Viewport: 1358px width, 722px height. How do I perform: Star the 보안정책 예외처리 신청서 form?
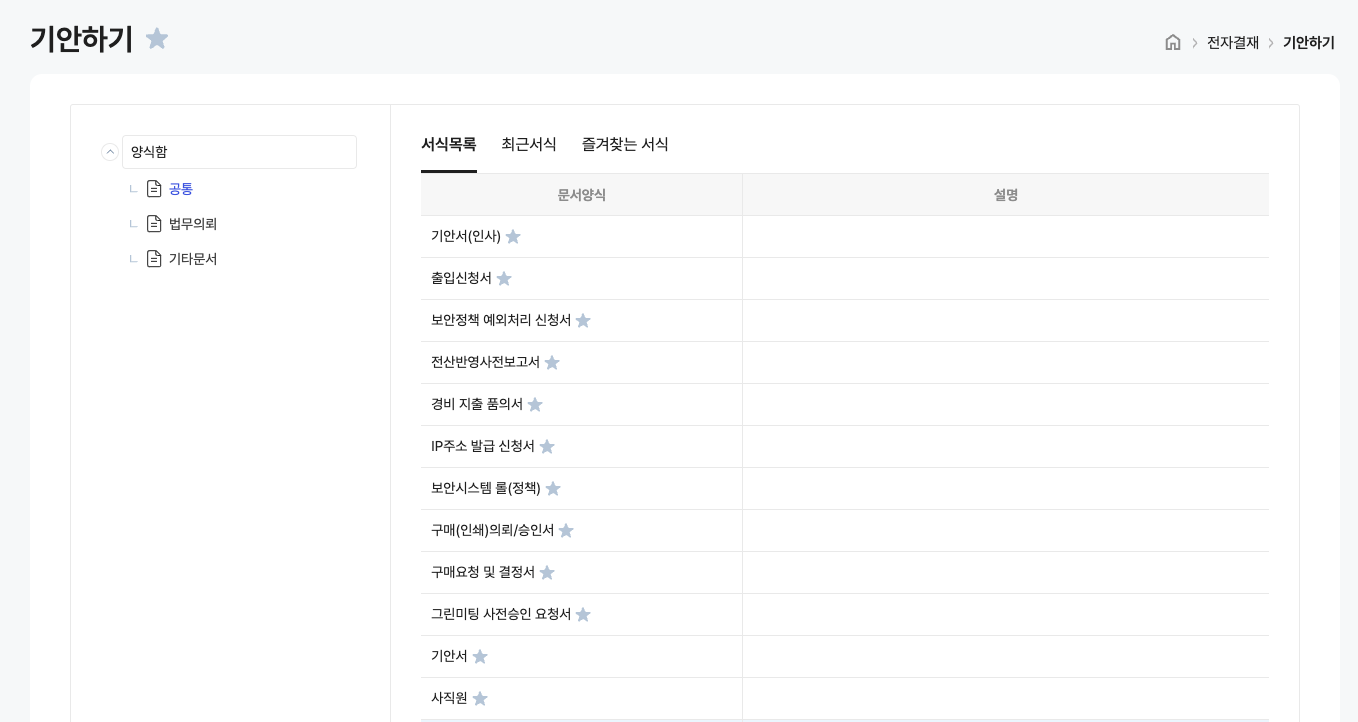(x=583, y=321)
